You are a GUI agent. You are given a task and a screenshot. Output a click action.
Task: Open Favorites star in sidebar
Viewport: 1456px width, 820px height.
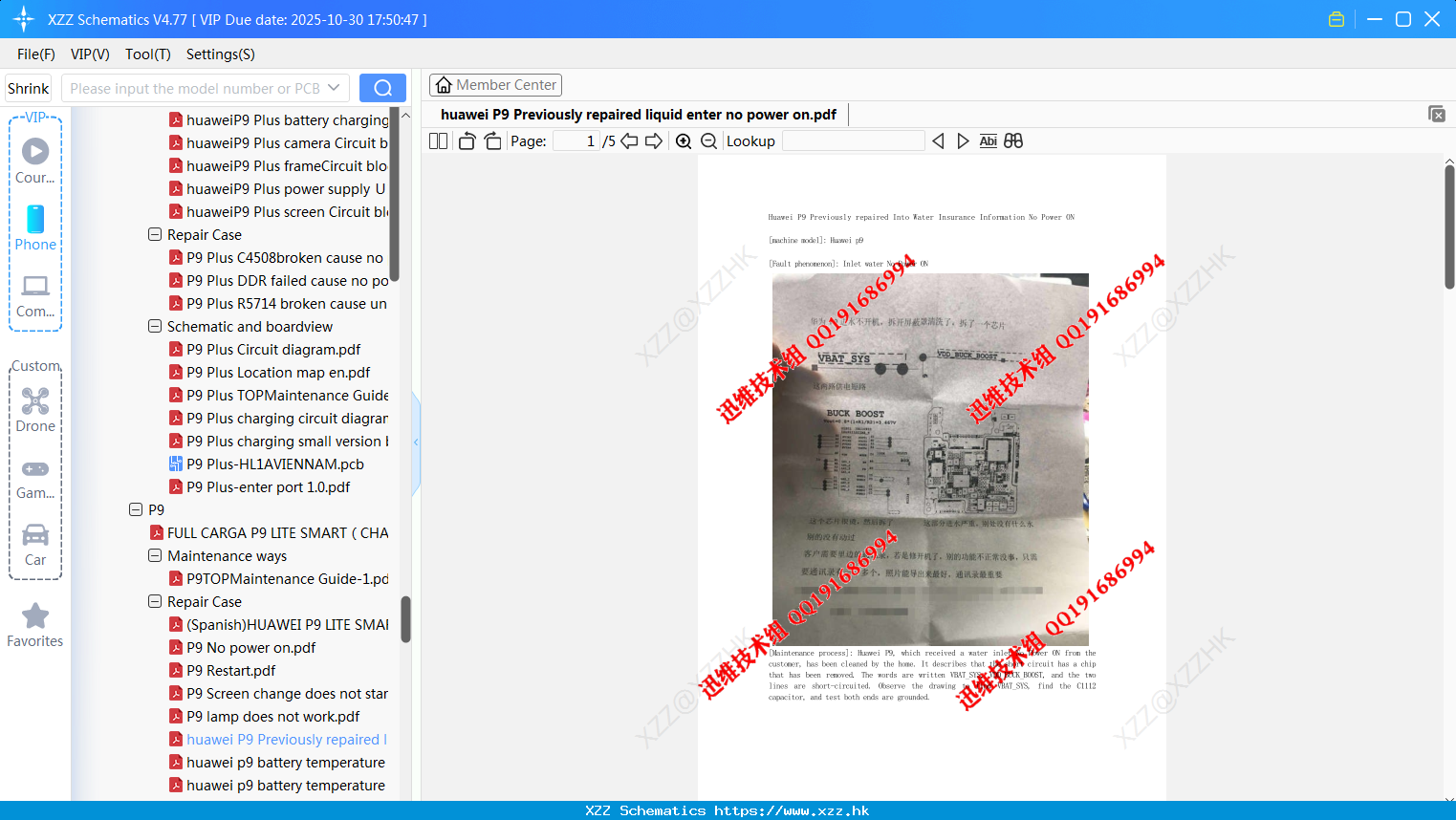[35, 625]
